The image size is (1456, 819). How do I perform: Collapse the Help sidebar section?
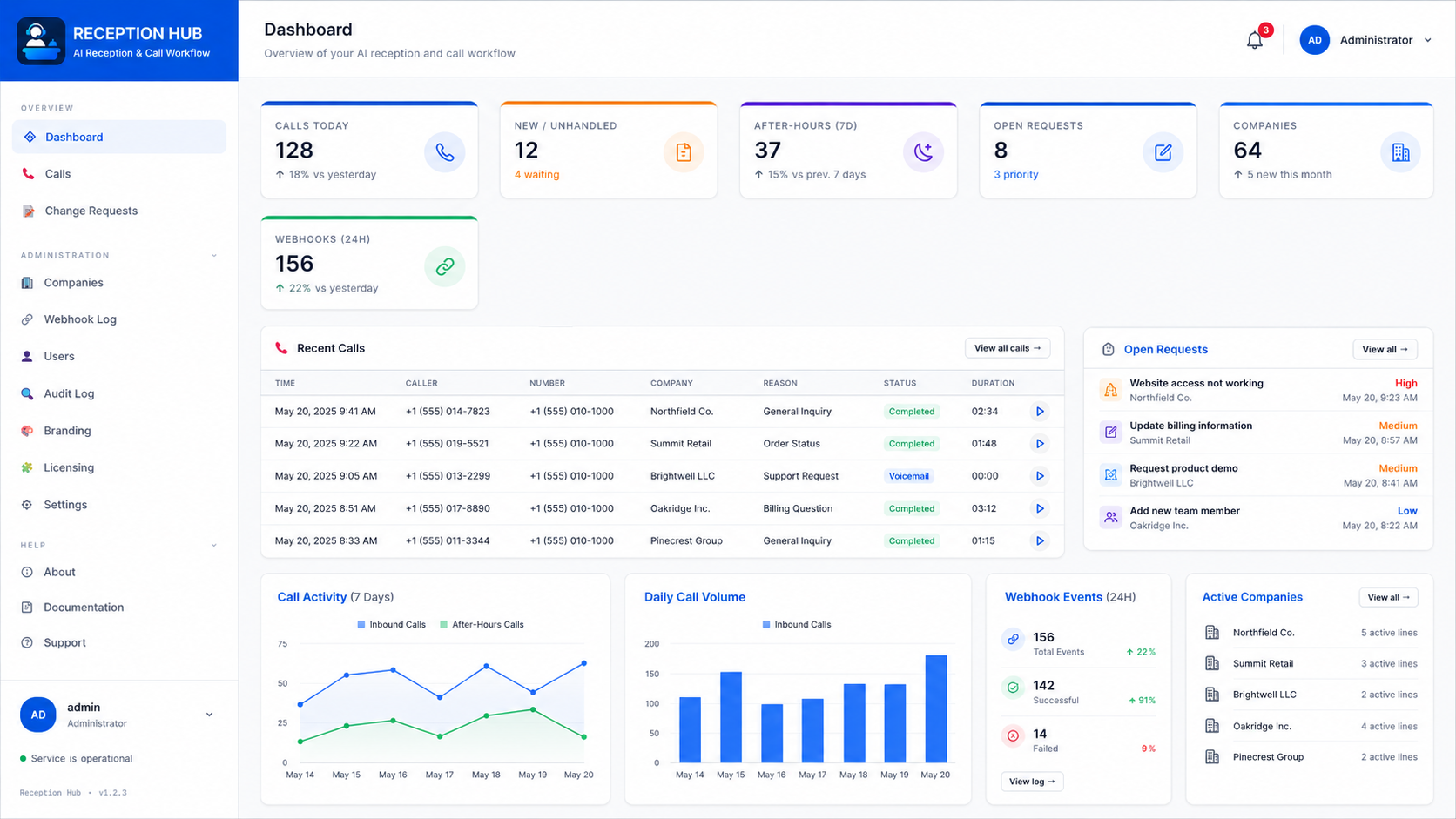214,545
